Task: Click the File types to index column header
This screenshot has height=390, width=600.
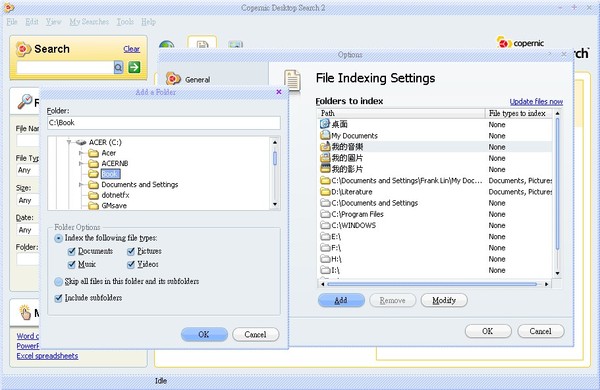Action: [519, 113]
